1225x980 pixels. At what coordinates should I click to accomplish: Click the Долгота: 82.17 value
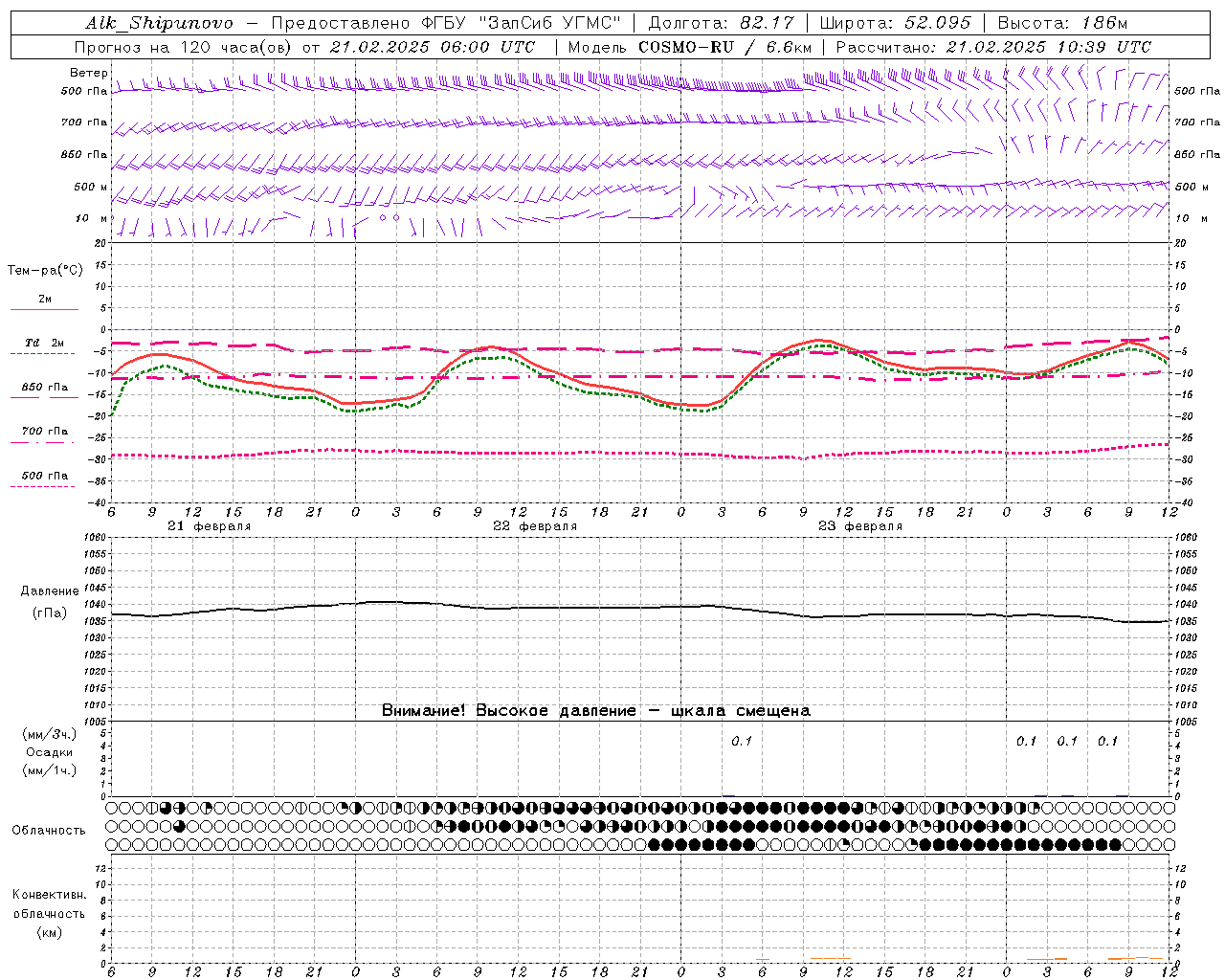[x=721, y=23]
